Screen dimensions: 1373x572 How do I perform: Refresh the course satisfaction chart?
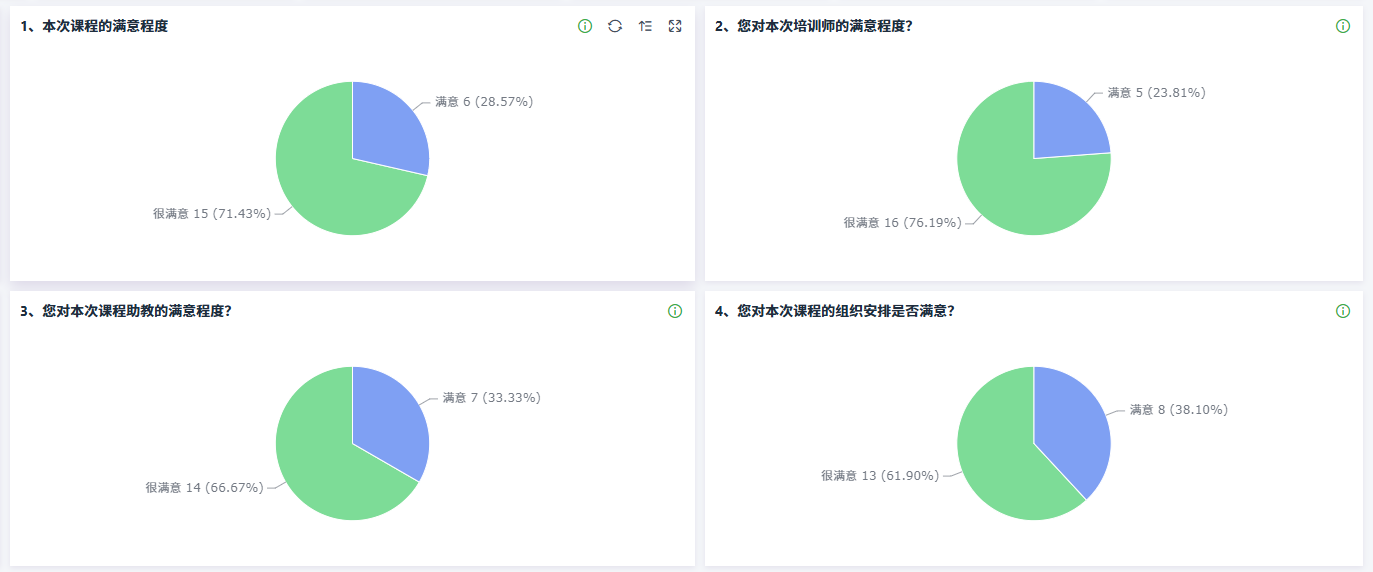615,26
